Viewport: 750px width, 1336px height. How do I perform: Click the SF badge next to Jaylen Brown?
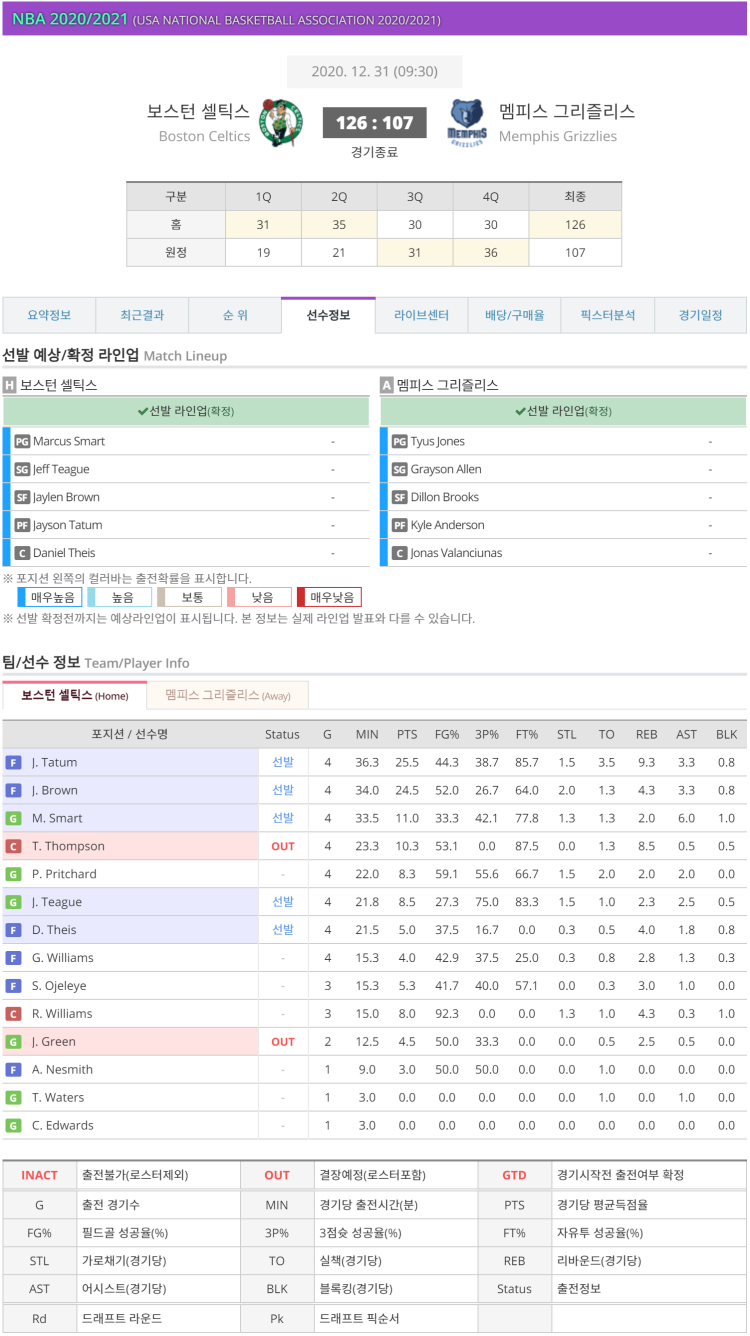pyautogui.click(x=22, y=497)
